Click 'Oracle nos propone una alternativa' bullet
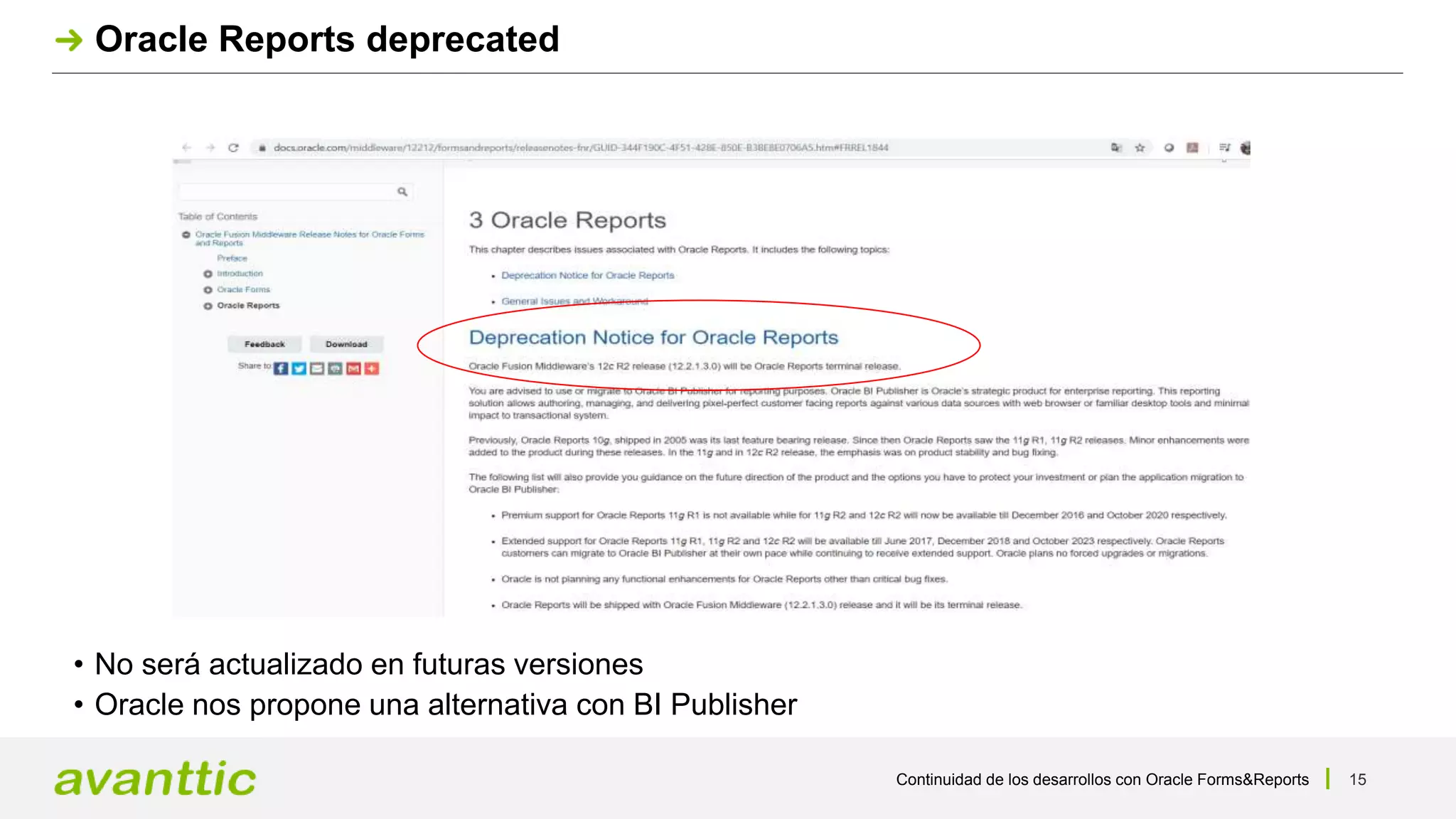The height and width of the screenshot is (819, 1456). [x=446, y=705]
